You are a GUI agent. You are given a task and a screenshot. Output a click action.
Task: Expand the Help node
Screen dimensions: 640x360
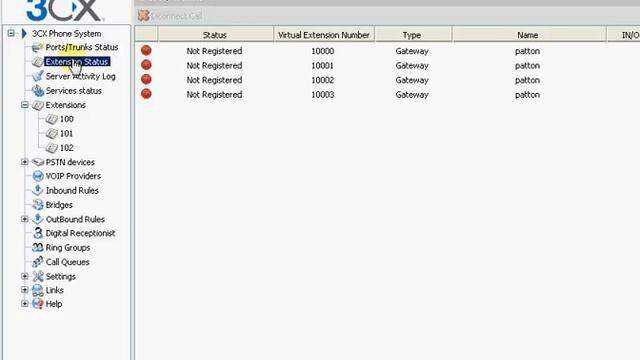(24, 304)
